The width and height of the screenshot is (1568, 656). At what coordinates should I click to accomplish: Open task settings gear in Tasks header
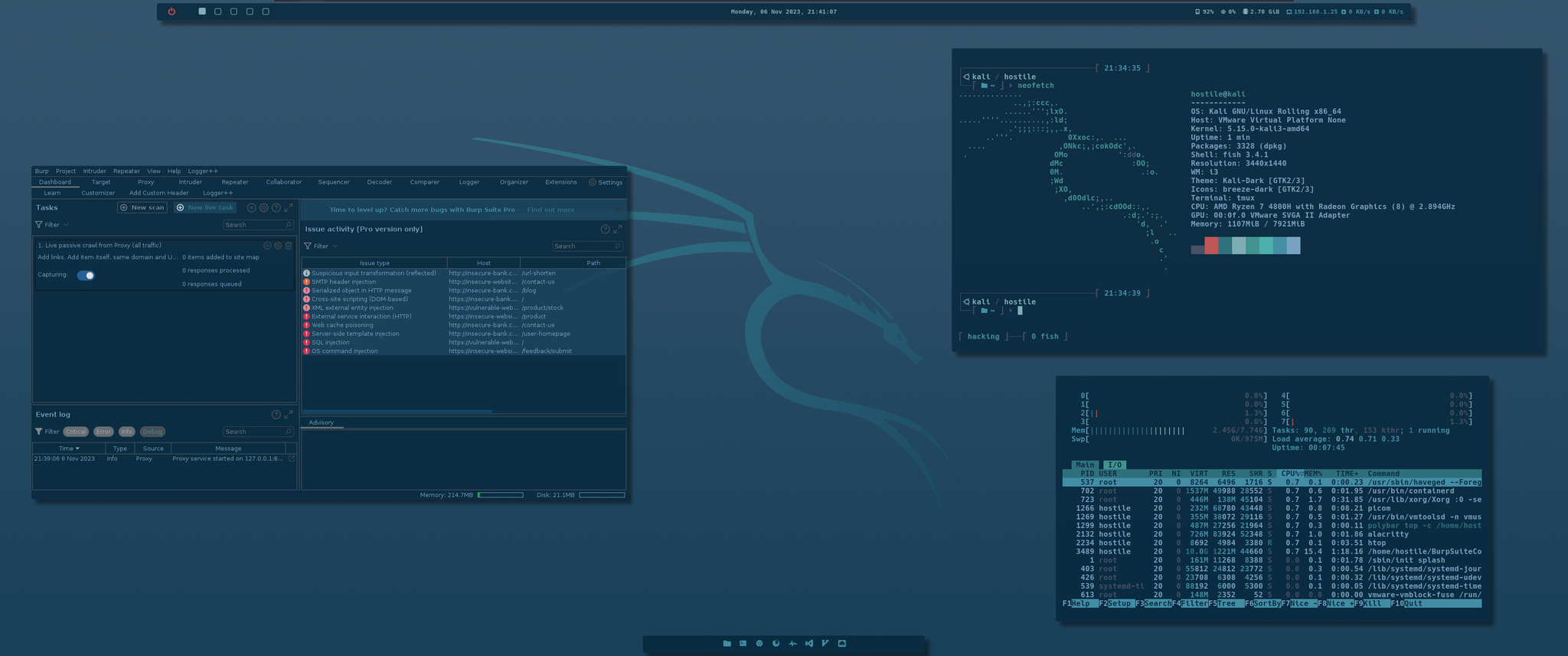point(263,207)
